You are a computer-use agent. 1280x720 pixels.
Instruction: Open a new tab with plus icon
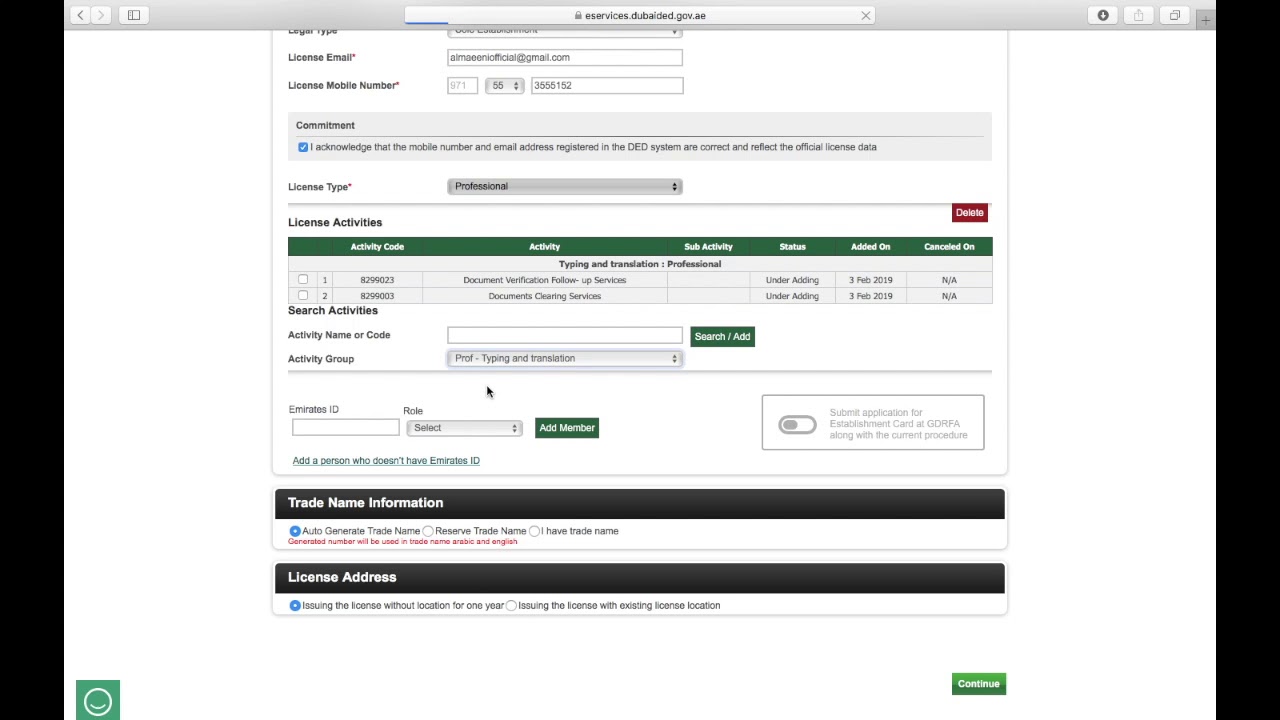[x=1207, y=20]
